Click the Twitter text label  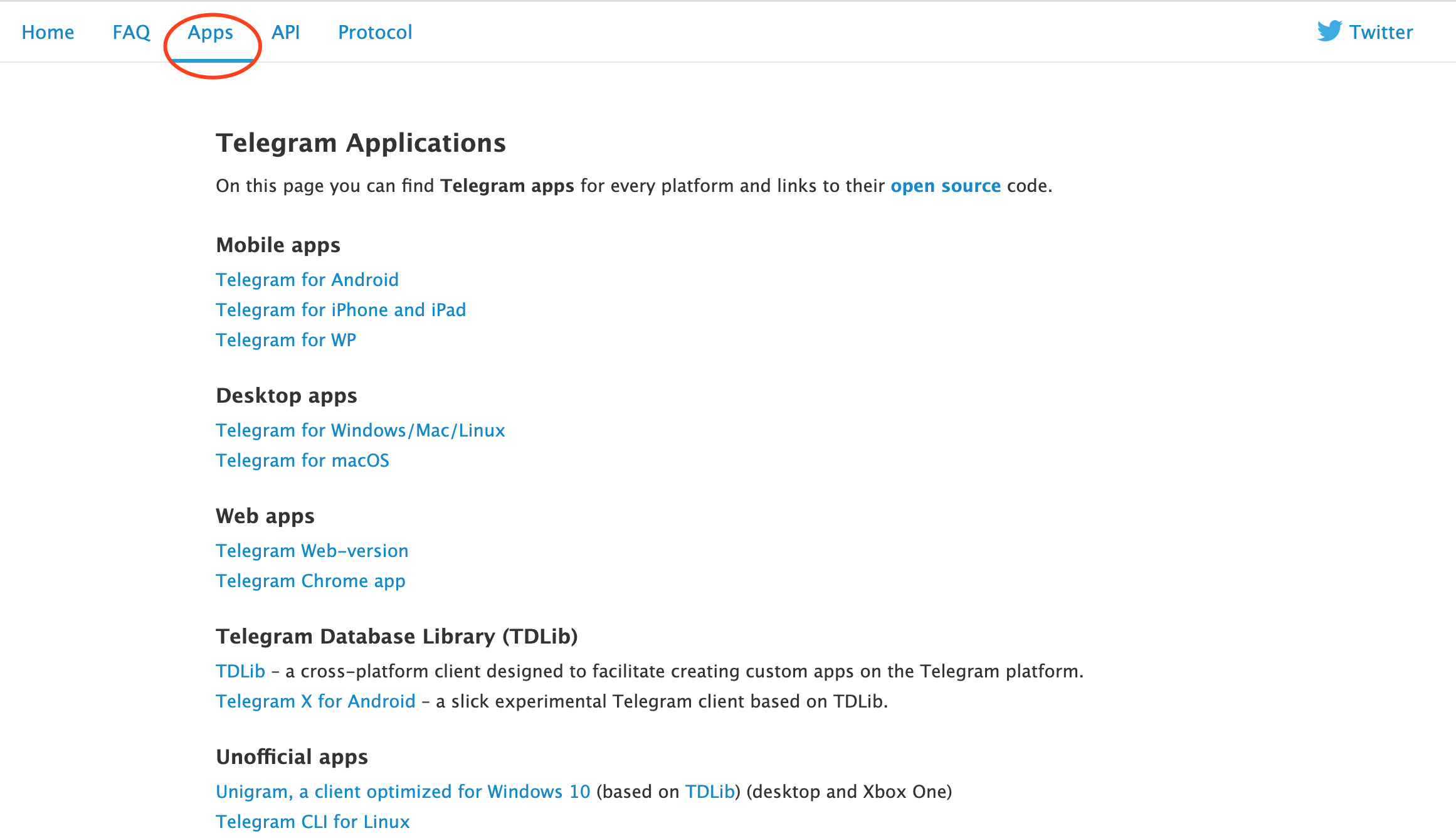click(1381, 32)
